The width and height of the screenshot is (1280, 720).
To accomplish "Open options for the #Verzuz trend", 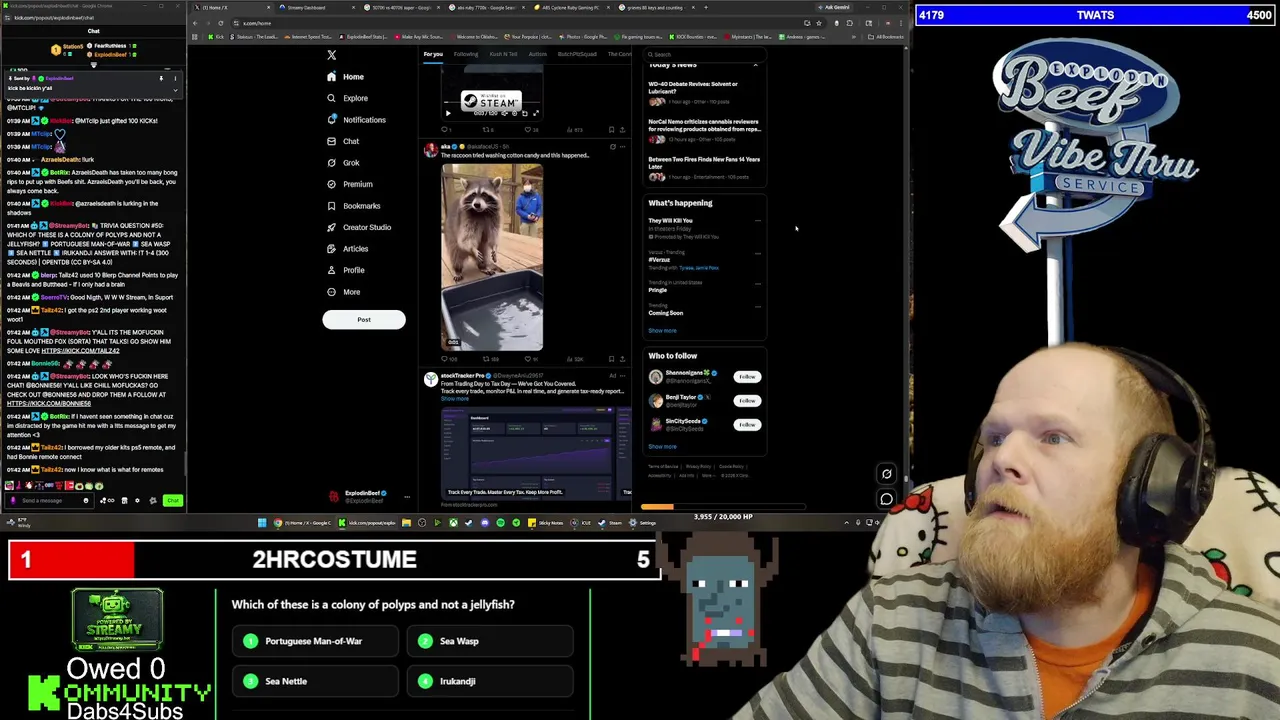I will pos(757,253).
